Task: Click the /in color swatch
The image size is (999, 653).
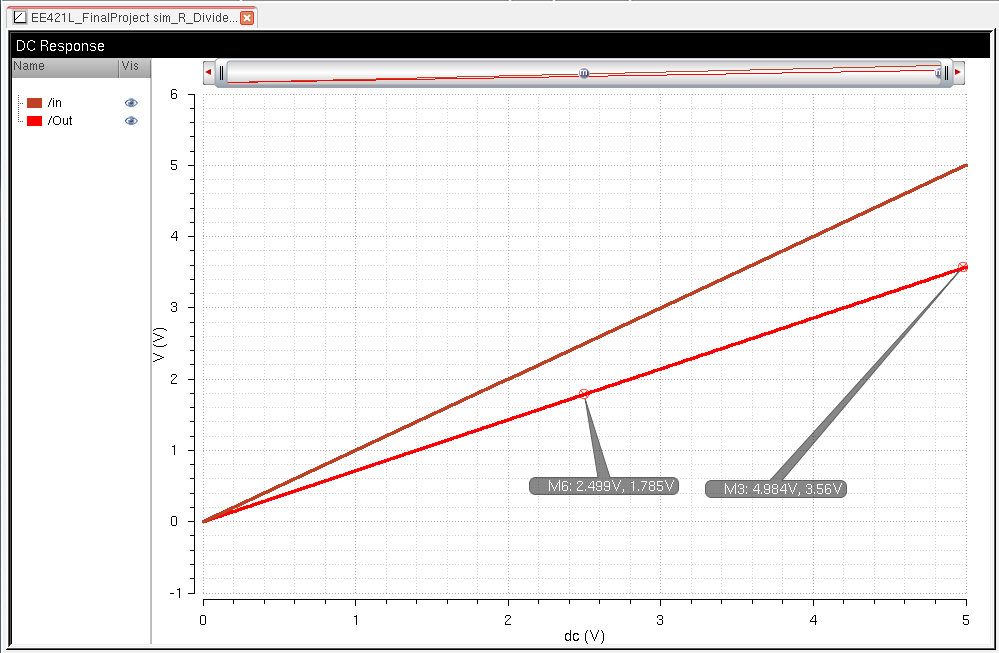Action: pyautogui.click(x=34, y=103)
